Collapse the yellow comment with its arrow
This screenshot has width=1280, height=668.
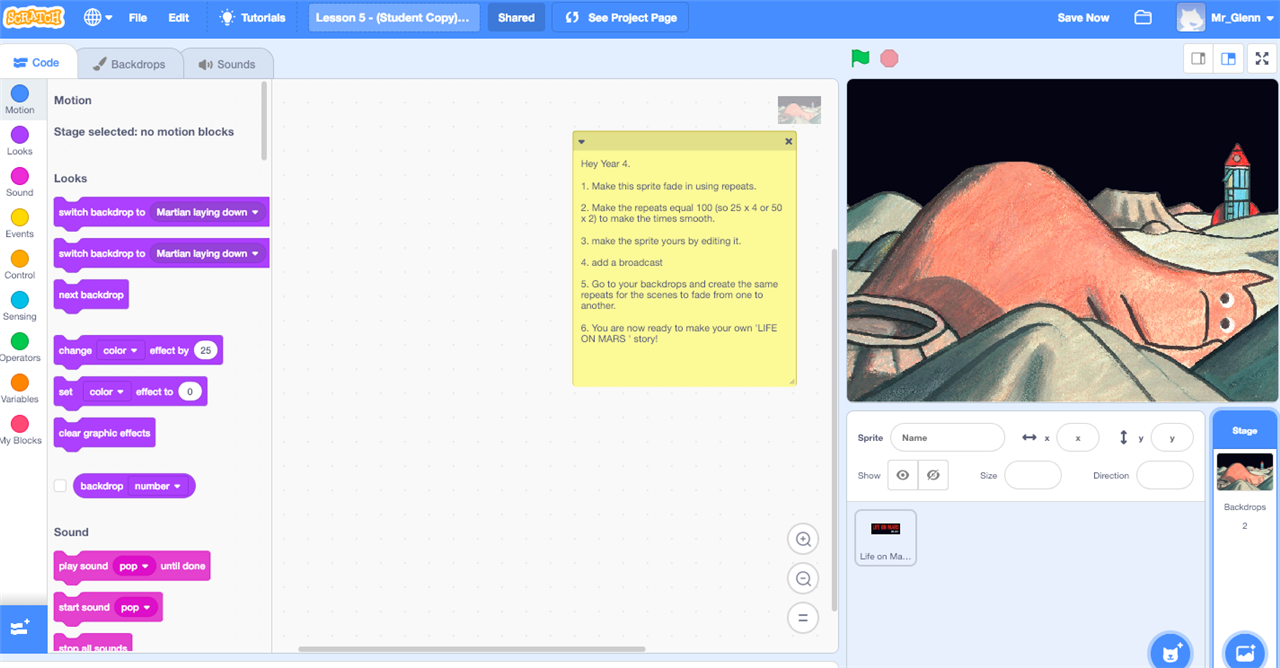581,142
